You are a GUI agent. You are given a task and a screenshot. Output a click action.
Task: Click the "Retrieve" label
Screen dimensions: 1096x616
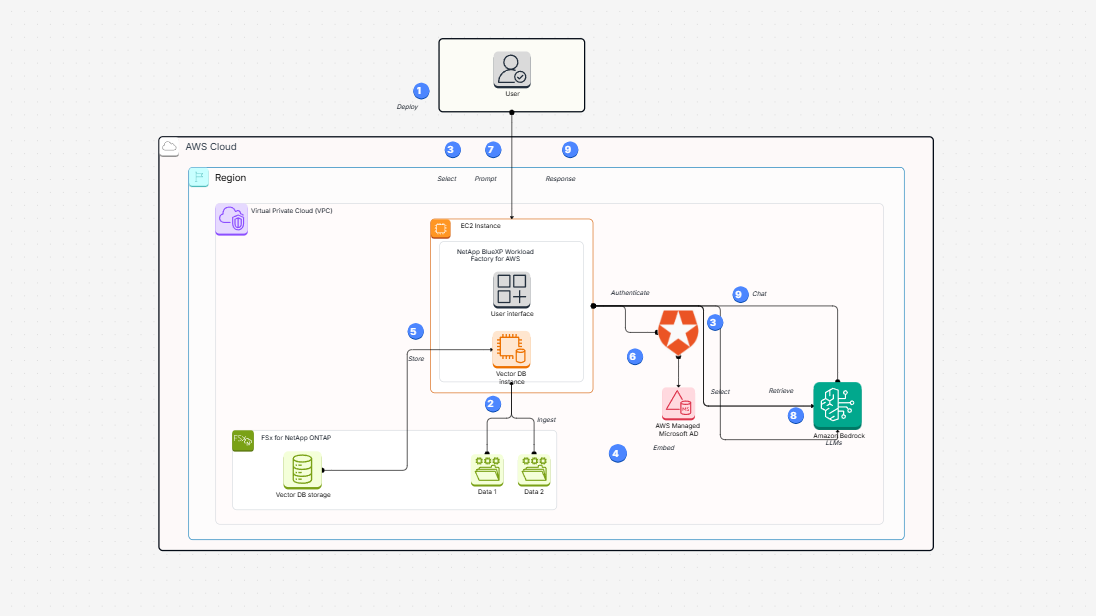point(781,391)
